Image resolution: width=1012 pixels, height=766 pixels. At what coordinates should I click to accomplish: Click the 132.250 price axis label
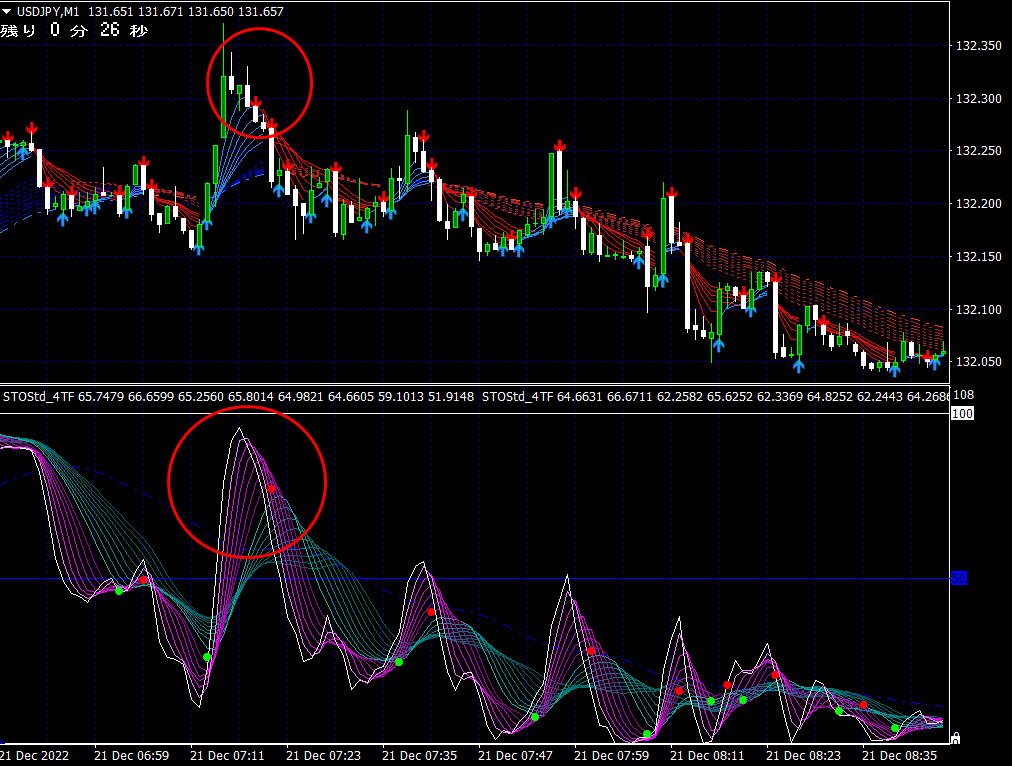pos(978,151)
